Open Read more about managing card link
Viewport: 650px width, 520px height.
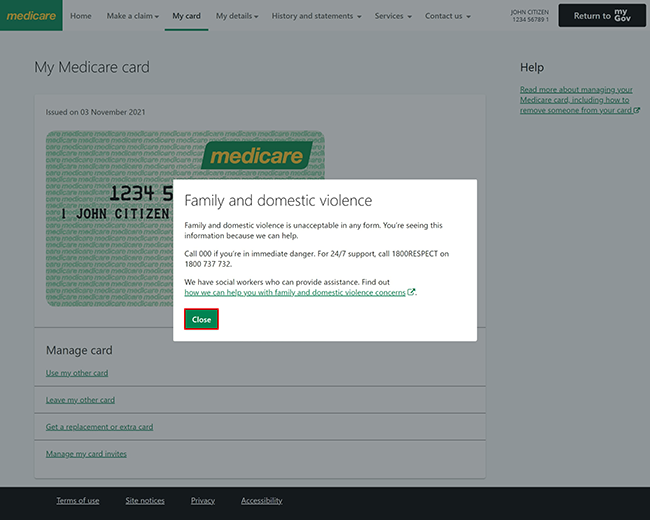576,100
